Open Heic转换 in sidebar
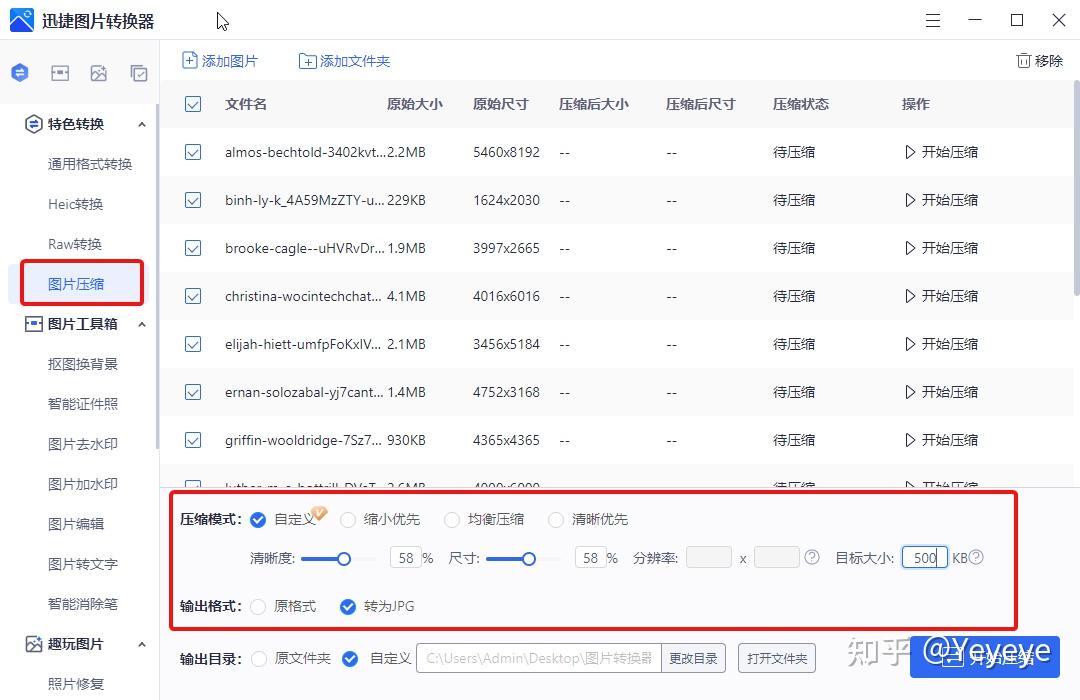 (x=75, y=204)
